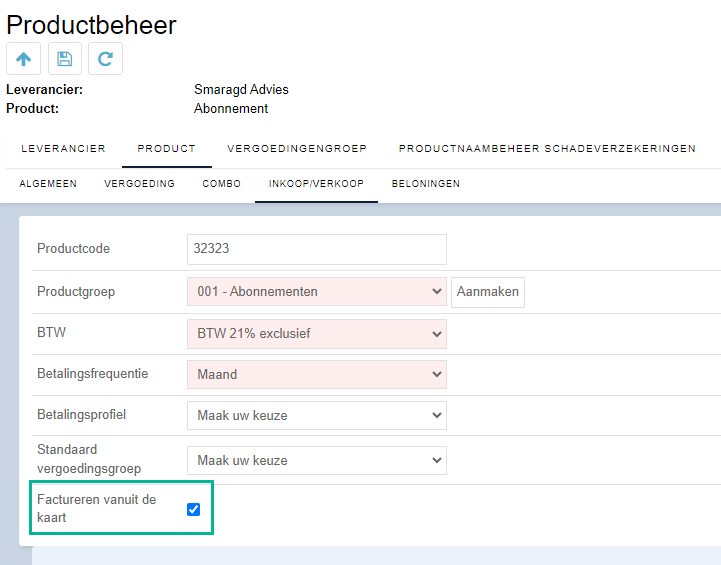The height and width of the screenshot is (565, 721).
Task: Save using the floppy disk icon
Action: pos(65,59)
